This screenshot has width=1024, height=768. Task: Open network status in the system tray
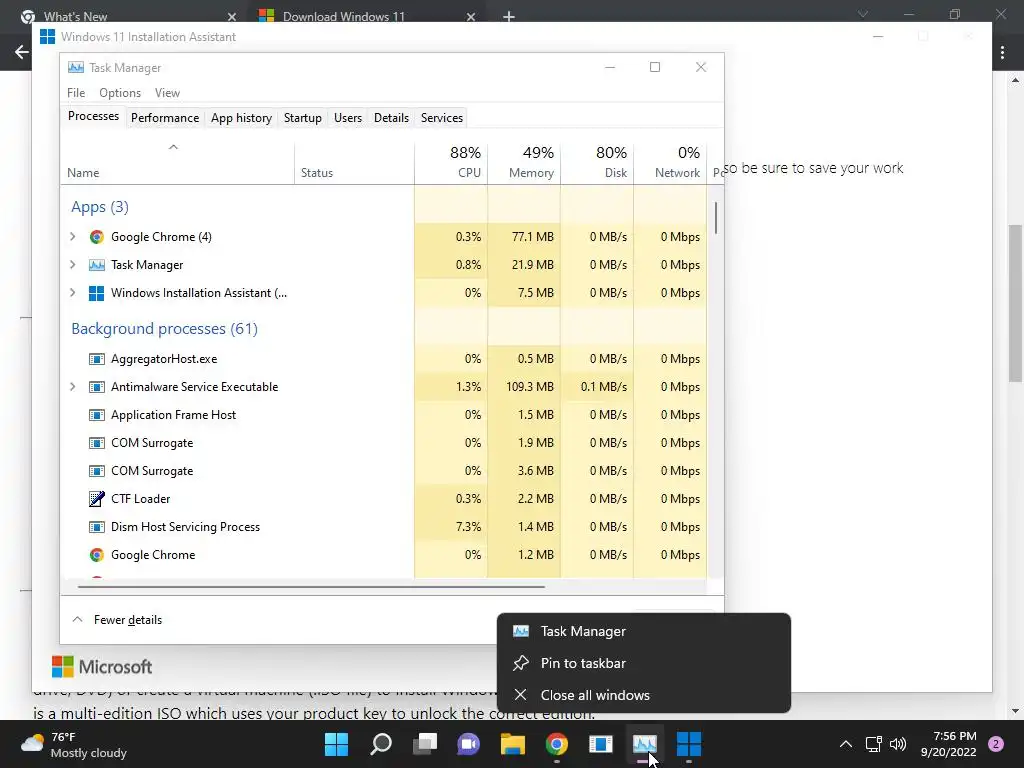point(874,744)
